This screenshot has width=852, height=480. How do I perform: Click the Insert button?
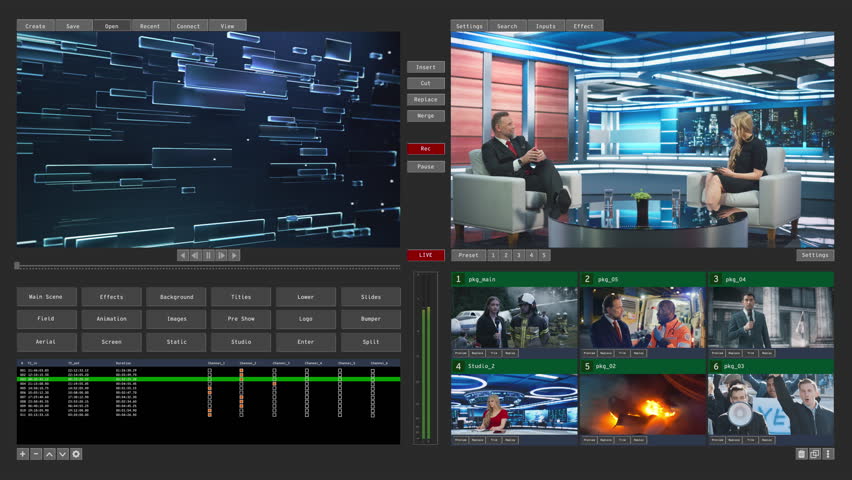(425, 67)
